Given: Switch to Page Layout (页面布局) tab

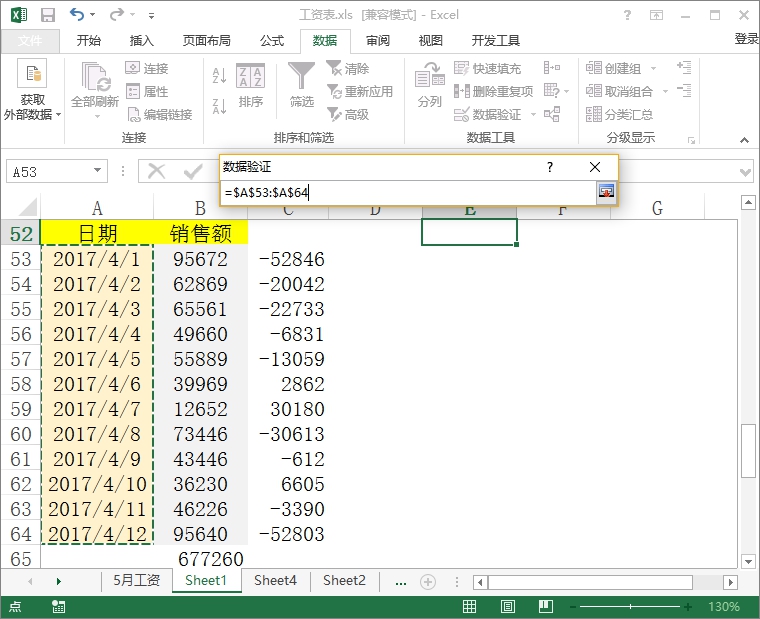Looking at the screenshot, I should (206, 41).
